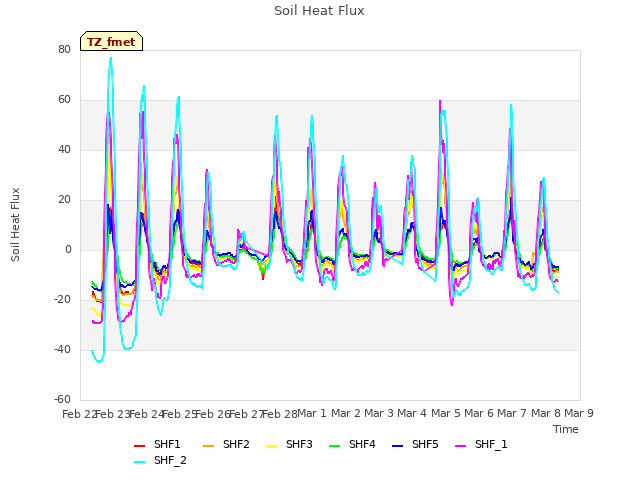Viewport: 640px width, 480px height.
Task: Click the cyan minimum trough near -45
Action: pyautogui.click(x=99, y=362)
